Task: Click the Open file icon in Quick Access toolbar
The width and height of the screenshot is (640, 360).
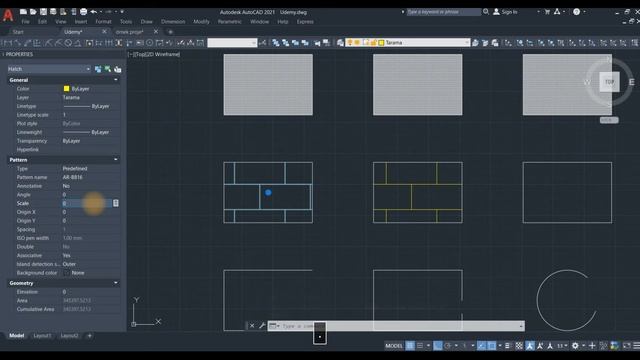Action: 33,12
